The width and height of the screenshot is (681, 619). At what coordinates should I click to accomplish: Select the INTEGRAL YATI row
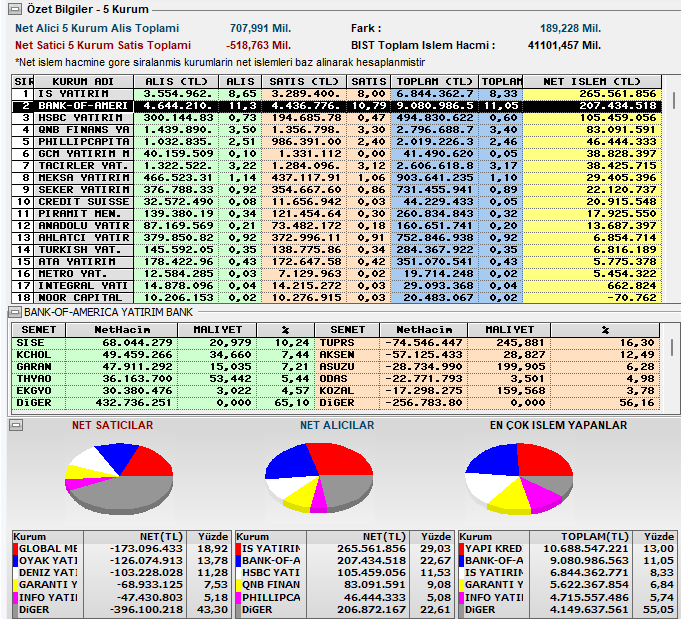coord(337,286)
